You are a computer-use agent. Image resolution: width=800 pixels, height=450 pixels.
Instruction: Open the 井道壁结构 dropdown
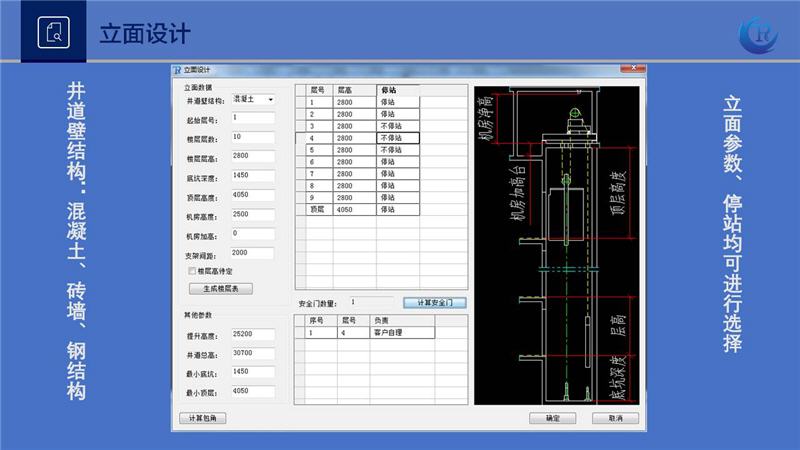point(270,100)
